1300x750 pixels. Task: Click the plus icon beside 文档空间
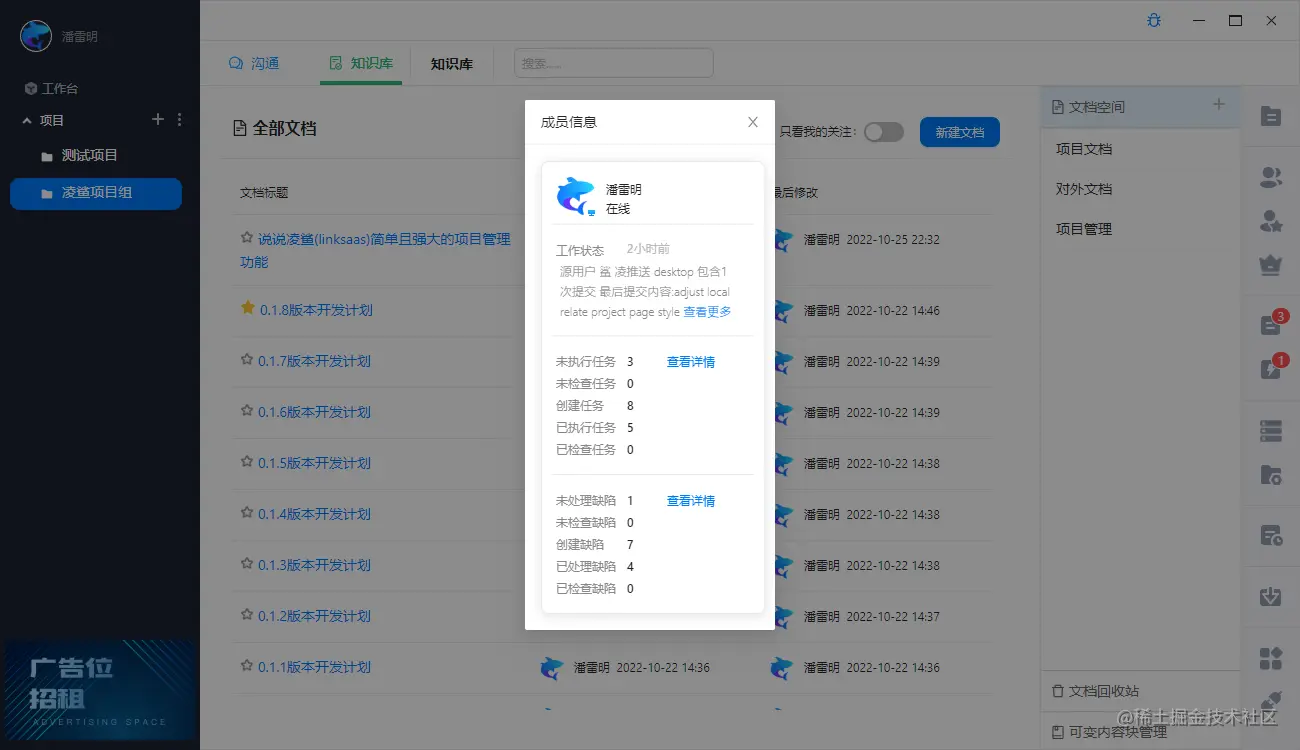1218,105
